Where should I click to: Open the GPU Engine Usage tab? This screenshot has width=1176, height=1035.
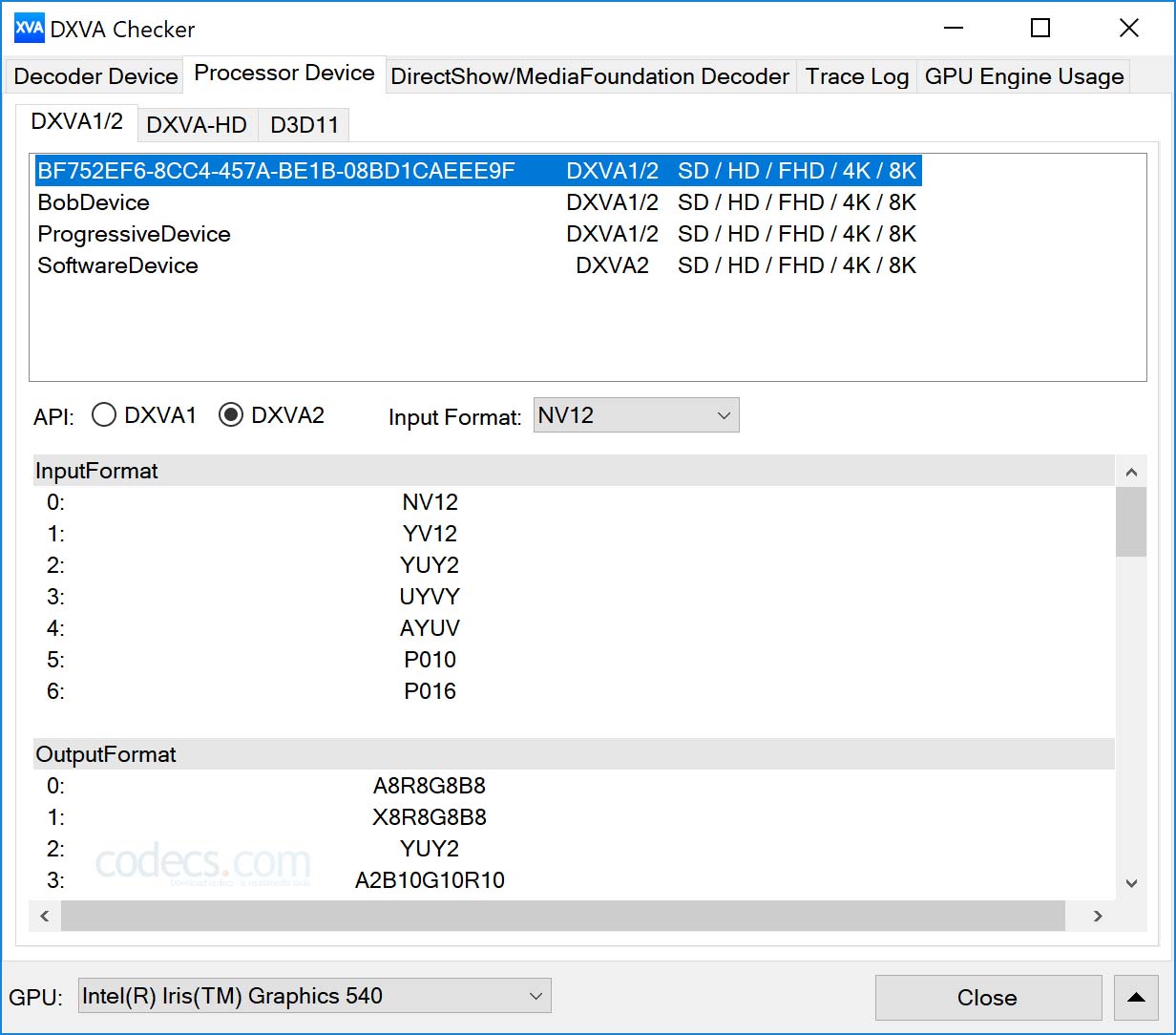coord(1024,76)
